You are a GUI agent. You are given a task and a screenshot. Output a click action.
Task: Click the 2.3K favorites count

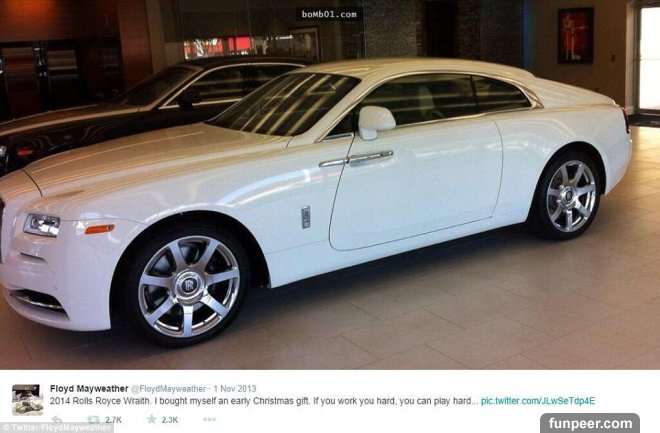(x=170, y=420)
